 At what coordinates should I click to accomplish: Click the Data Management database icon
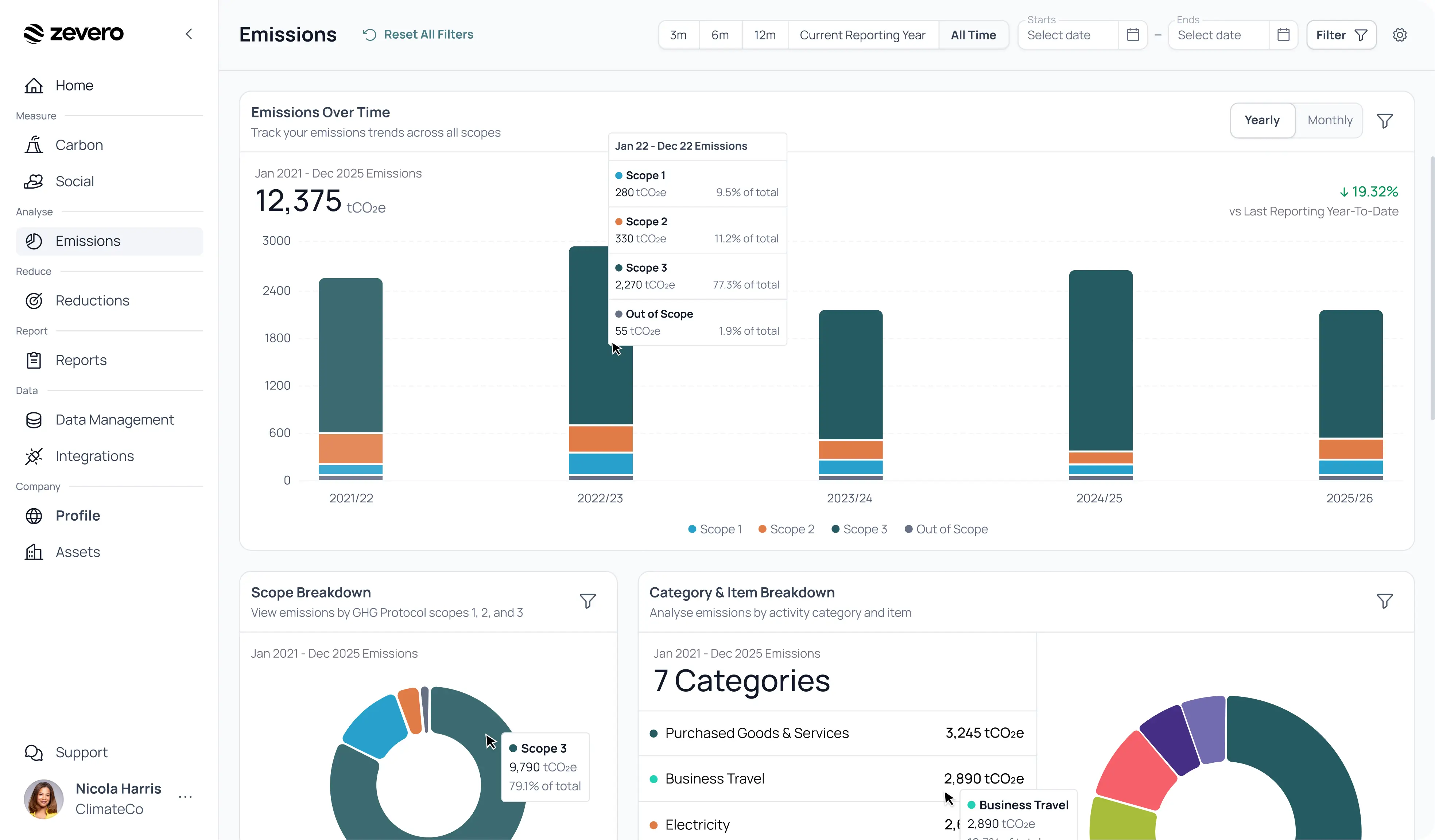coord(34,420)
